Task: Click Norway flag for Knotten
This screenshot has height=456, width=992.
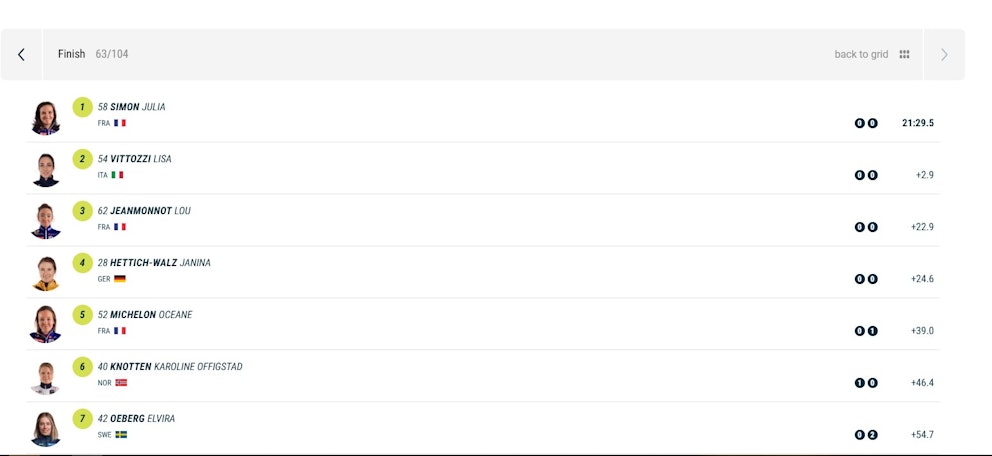Action: pyautogui.click(x=121, y=383)
